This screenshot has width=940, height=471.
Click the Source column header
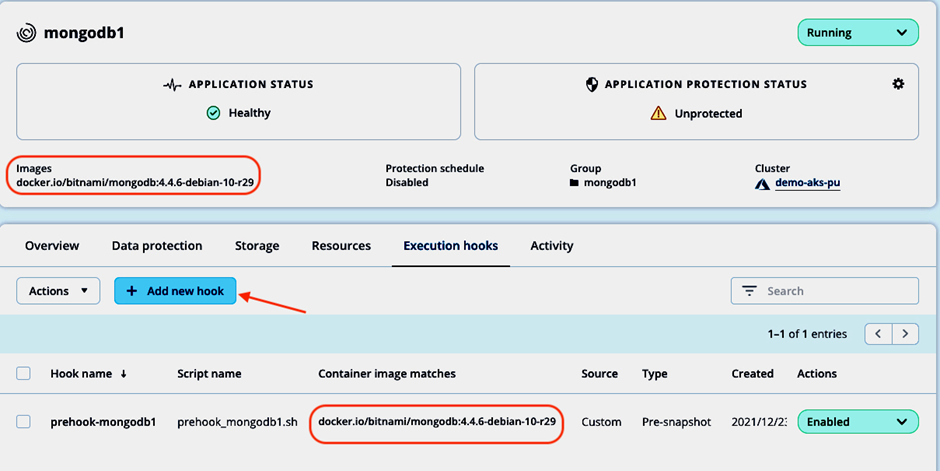pos(599,374)
